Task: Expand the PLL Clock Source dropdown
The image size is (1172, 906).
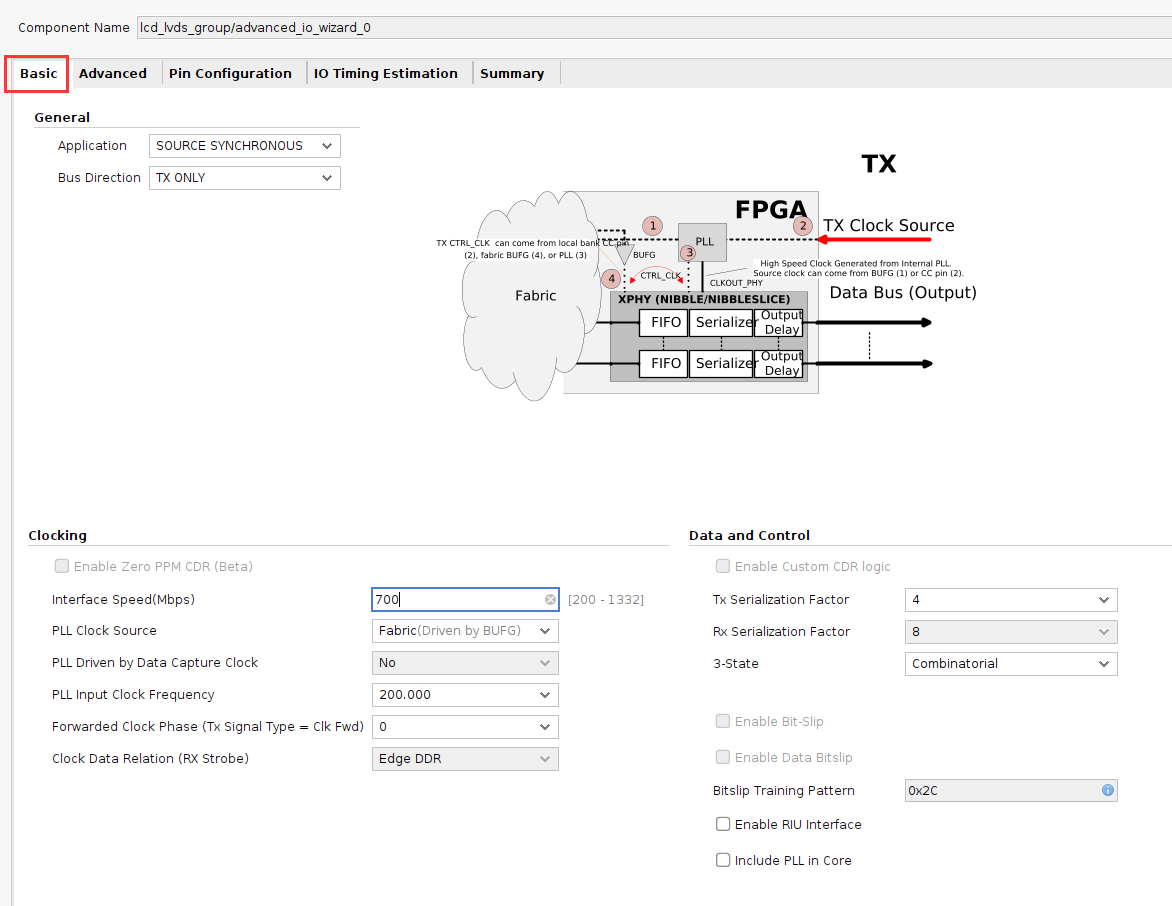Action: point(465,631)
